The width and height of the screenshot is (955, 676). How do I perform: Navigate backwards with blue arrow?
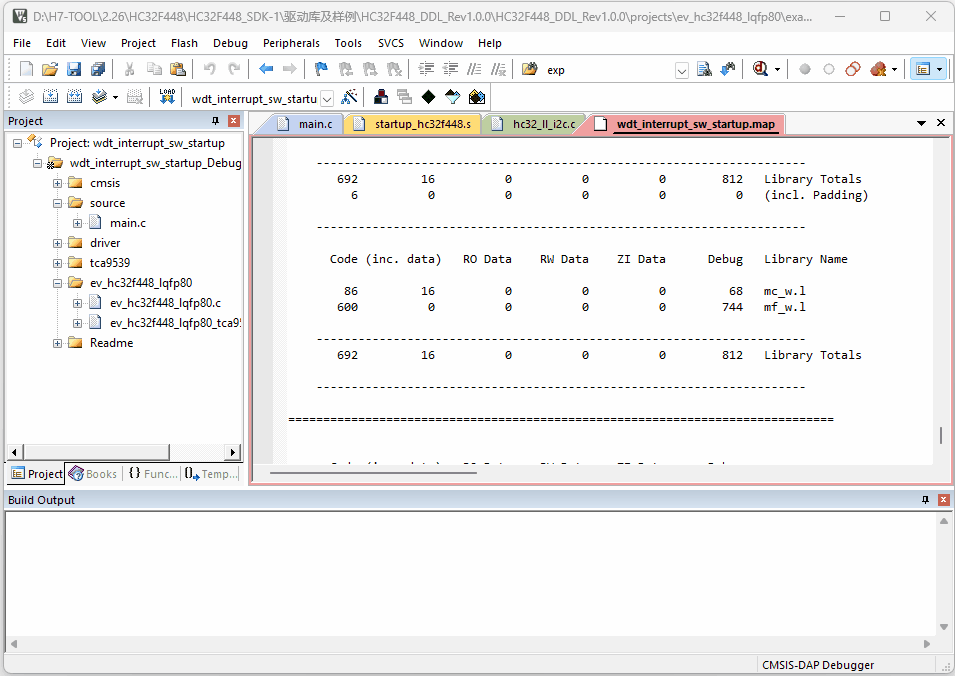(x=266, y=69)
